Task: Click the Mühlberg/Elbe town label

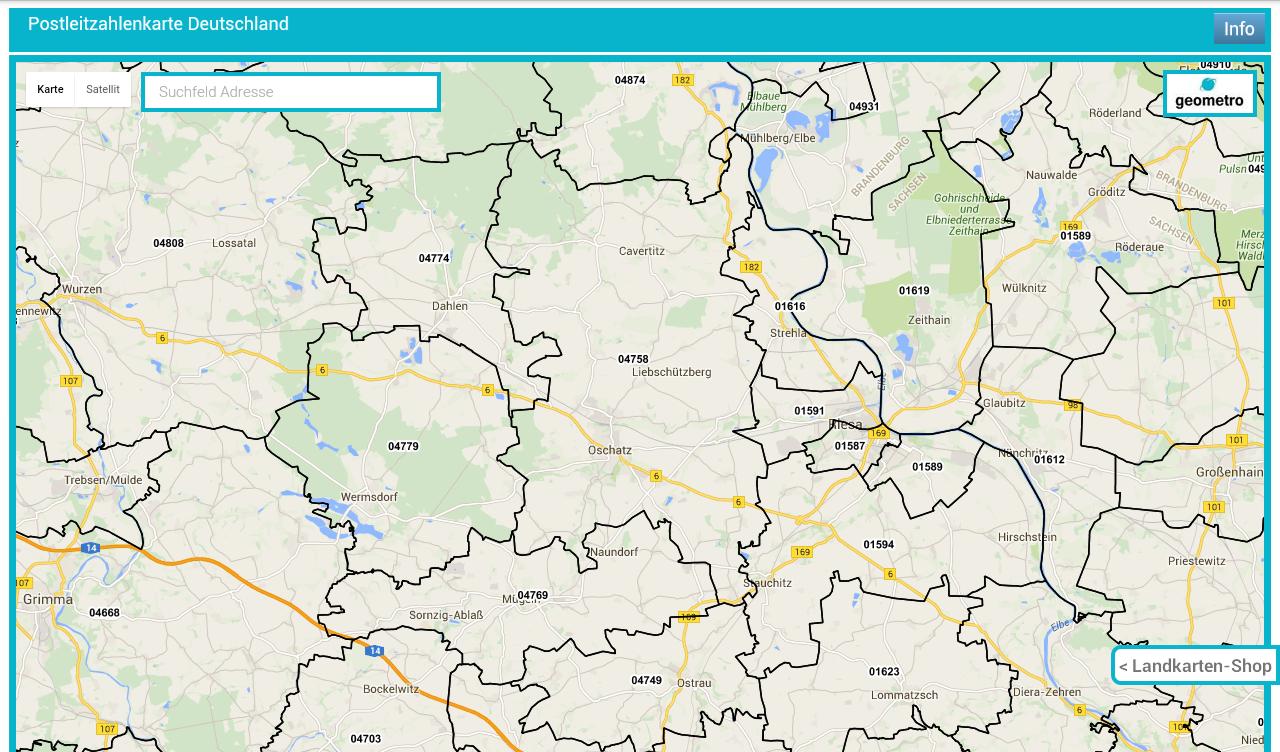Action: point(778,138)
